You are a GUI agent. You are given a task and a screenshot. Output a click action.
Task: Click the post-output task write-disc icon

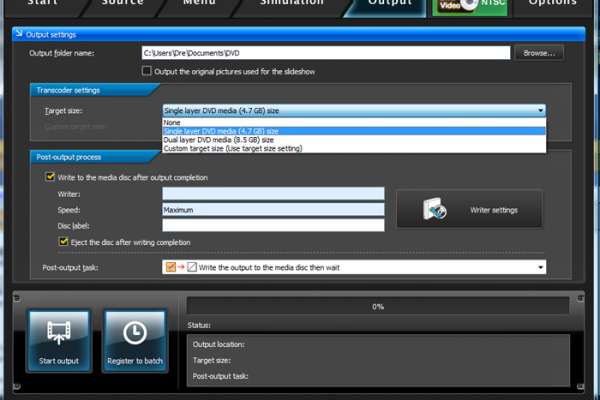(172, 268)
